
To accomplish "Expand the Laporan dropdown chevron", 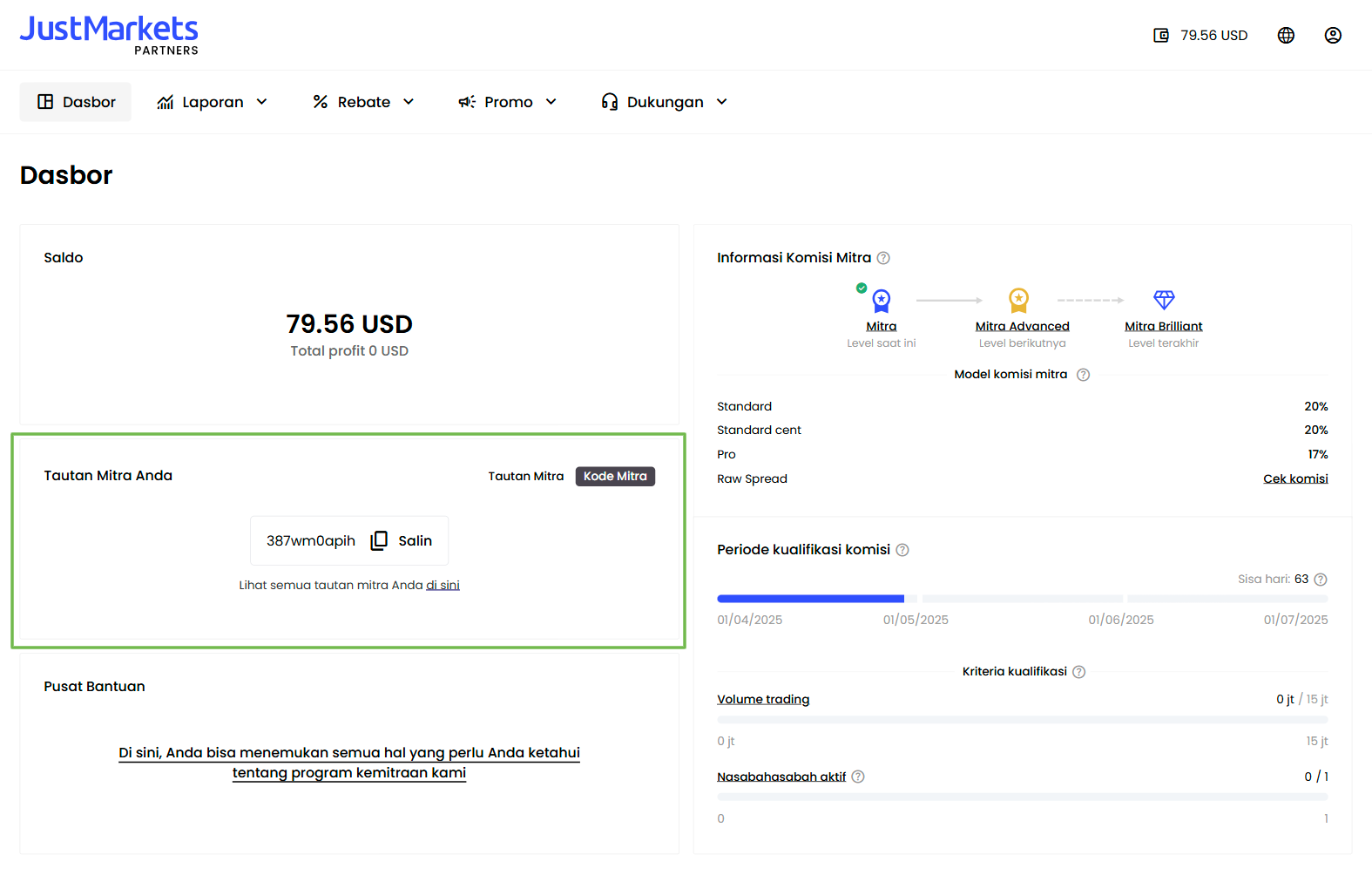I will 261,102.
